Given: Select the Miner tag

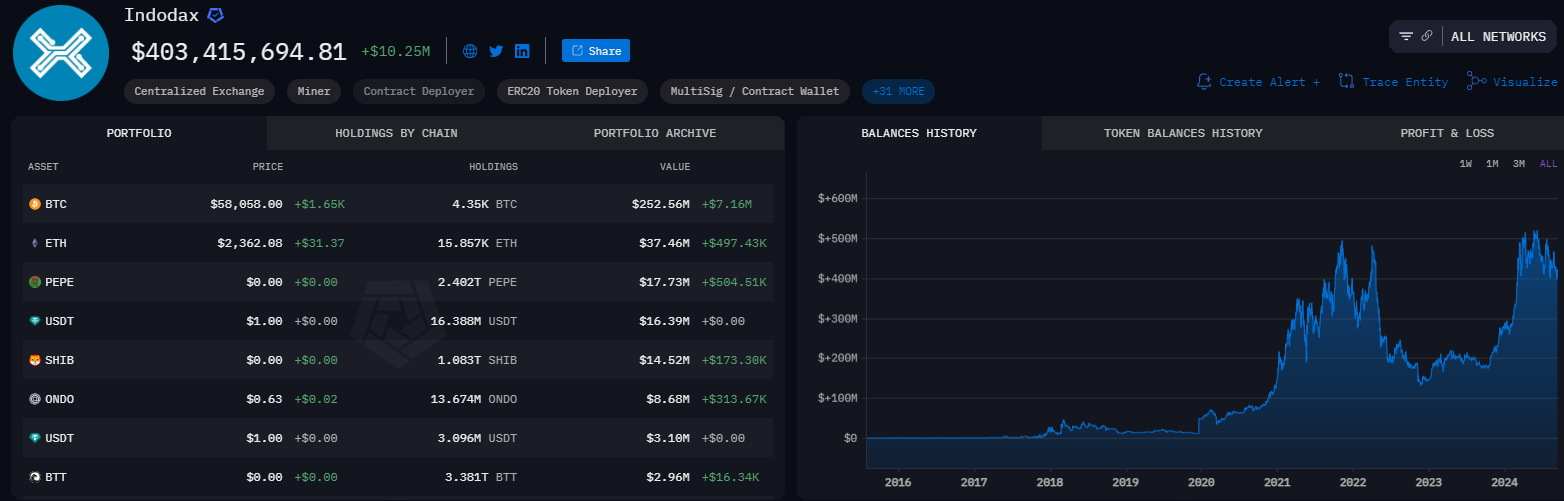Looking at the screenshot, I should click(315, 91).
